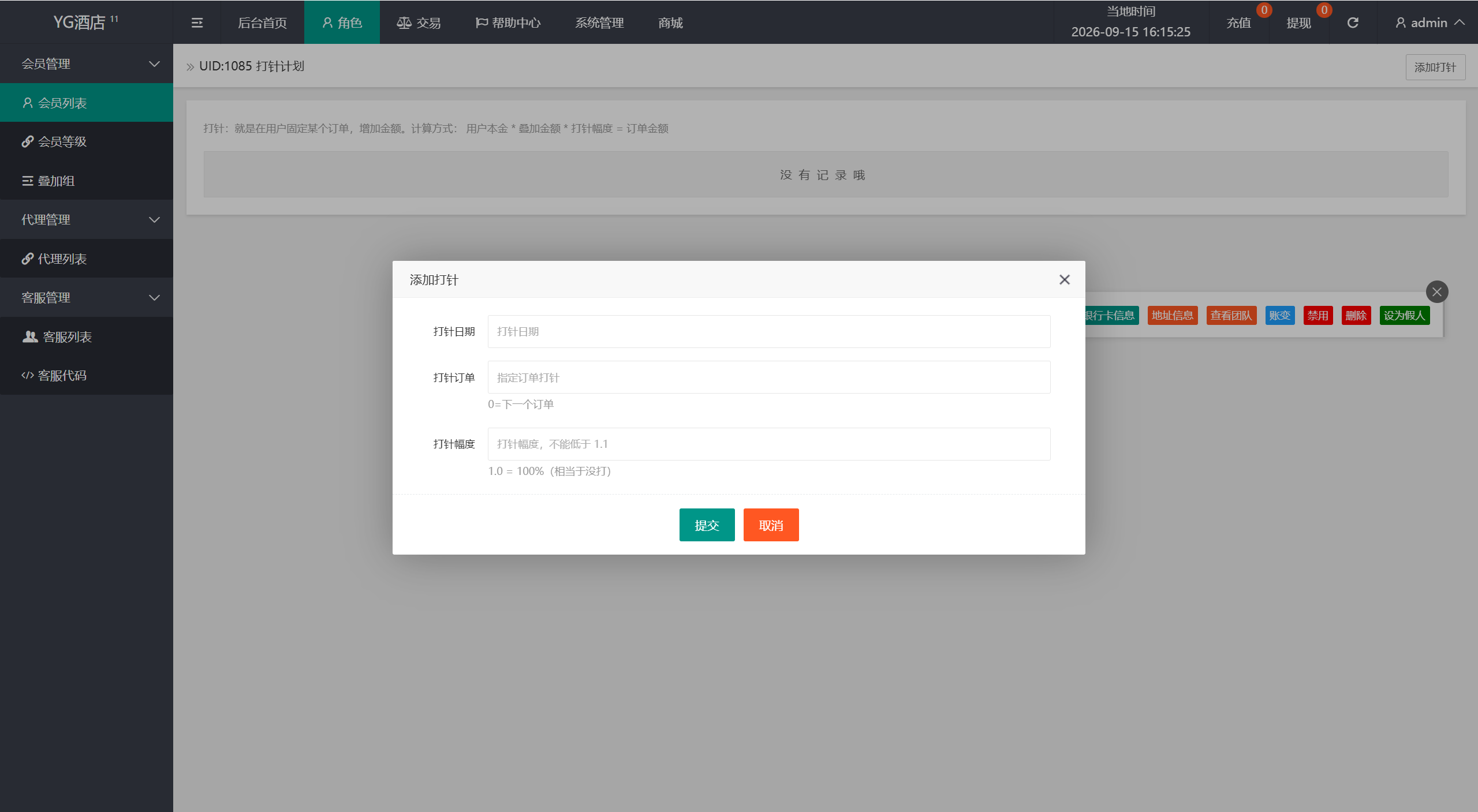Open 会员列表 in the sidebar
This screenshot has height=812, width=1478.
[87, 103]
